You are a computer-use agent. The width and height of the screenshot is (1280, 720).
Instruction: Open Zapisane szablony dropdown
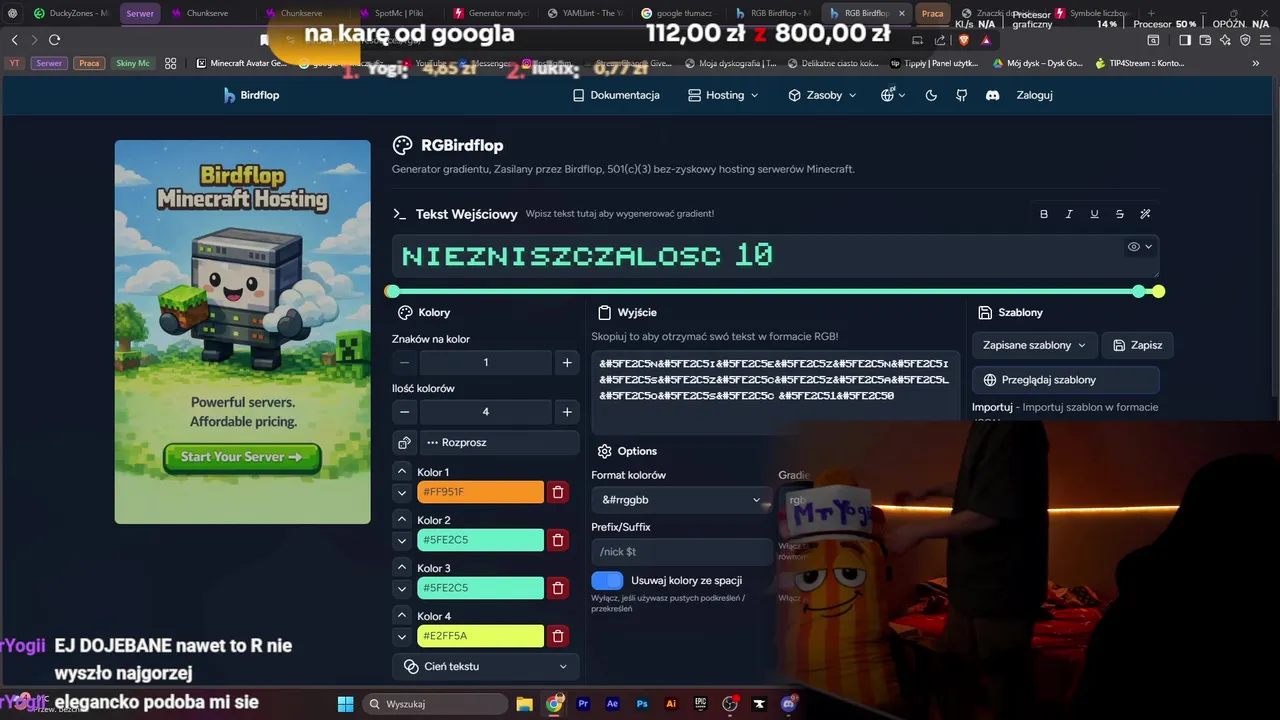click(x=1034, y=345)
